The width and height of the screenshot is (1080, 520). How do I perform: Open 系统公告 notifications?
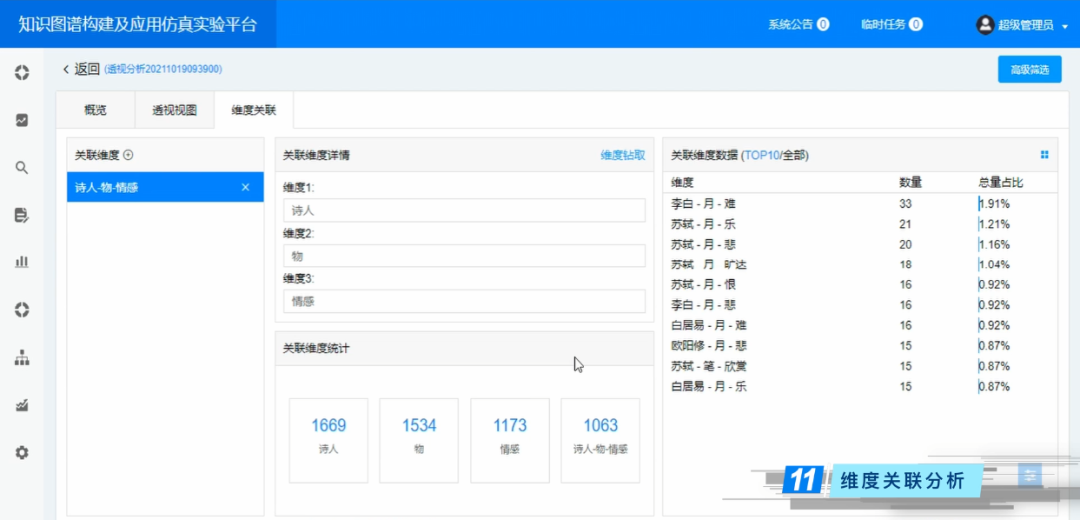[798, 25]
